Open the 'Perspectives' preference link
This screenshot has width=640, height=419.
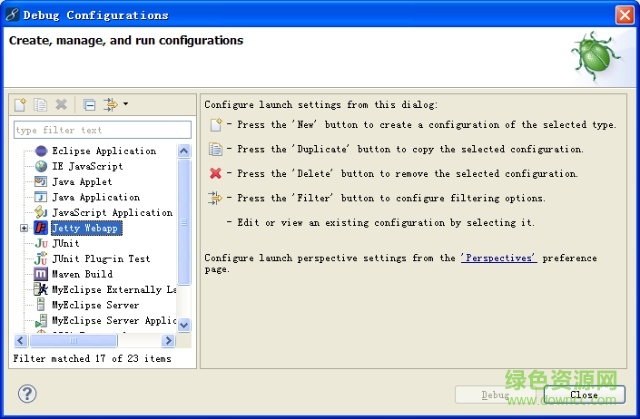(498, 258)
